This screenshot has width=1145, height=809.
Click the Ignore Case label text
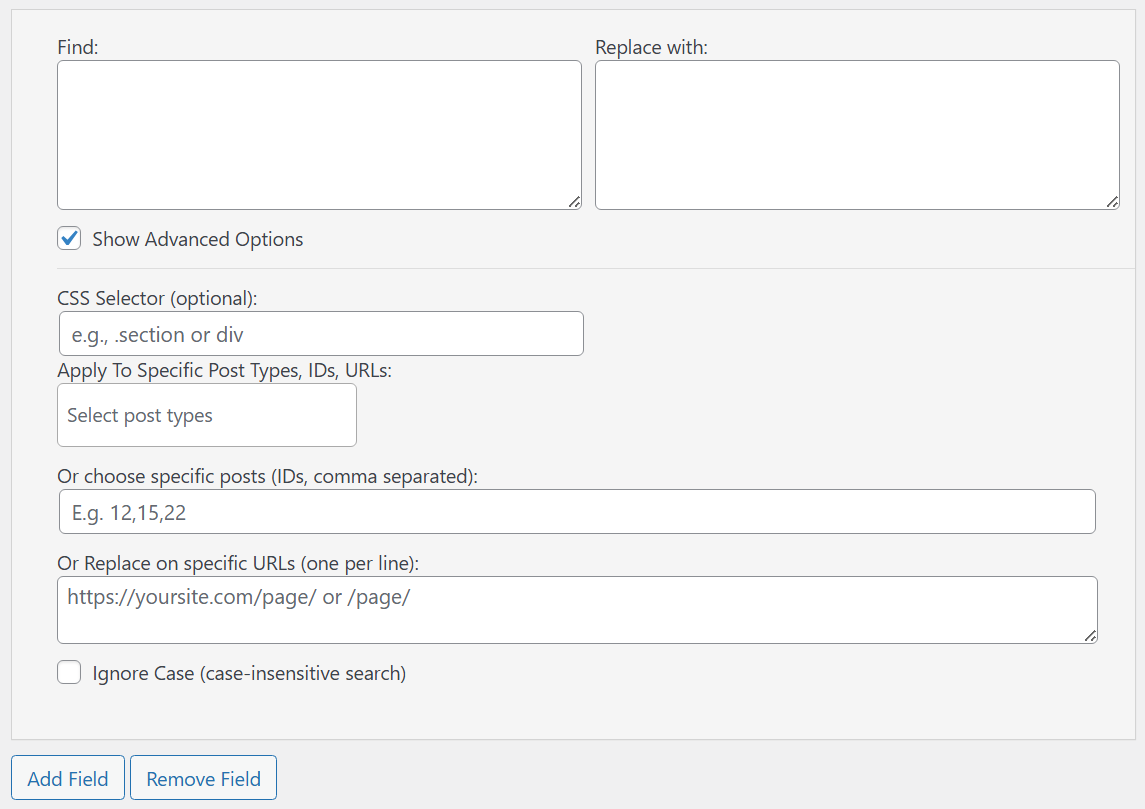(249, 674)
